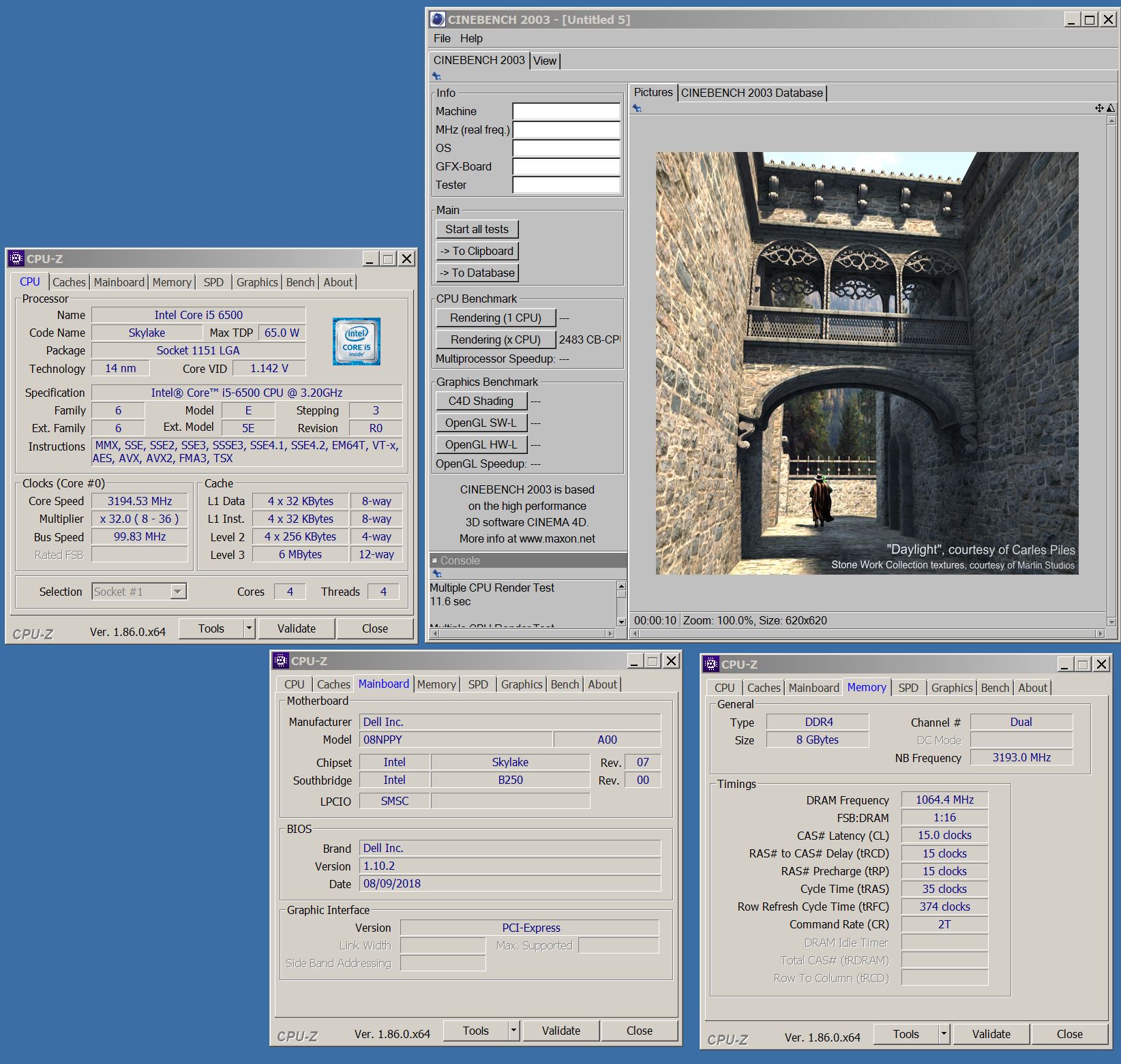Open Graphics tab in the CPU window
This screenshot has height=1064, width=1121.
(x=257, y=282)
